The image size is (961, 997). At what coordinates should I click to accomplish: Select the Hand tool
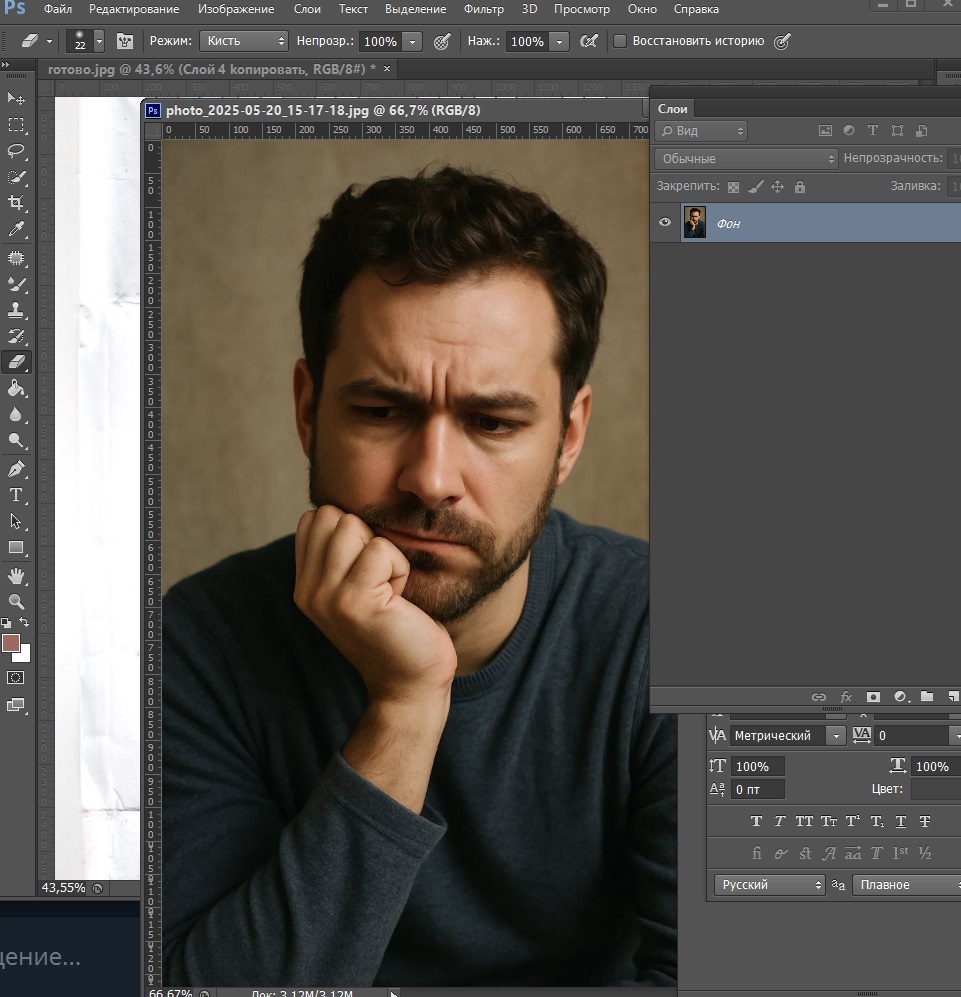point(16,576)
